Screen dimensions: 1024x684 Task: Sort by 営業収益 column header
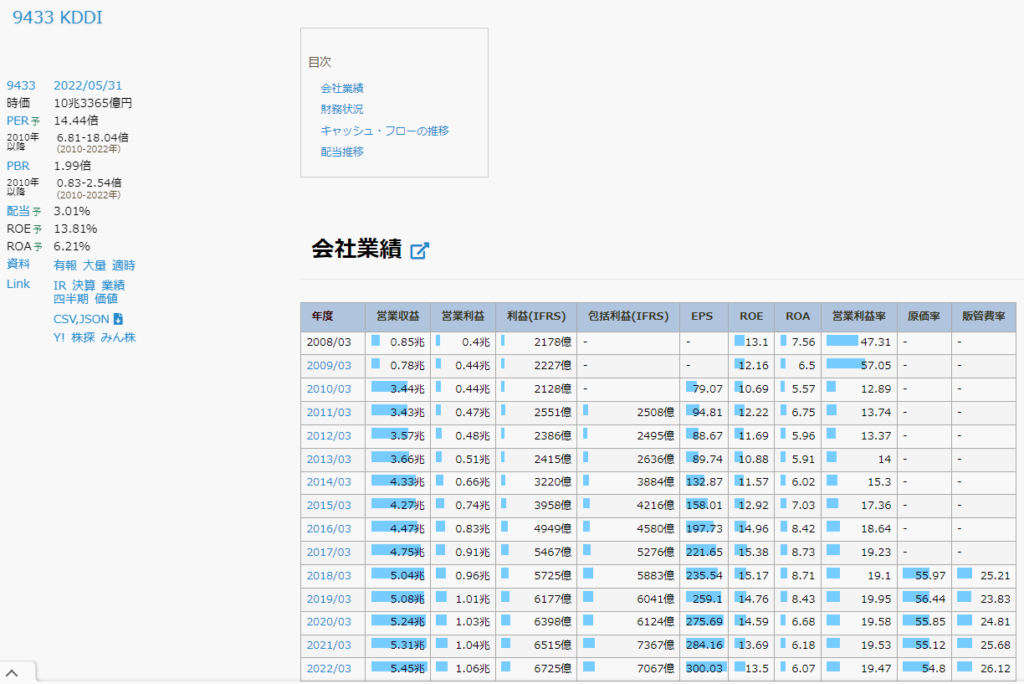(398, 316)
